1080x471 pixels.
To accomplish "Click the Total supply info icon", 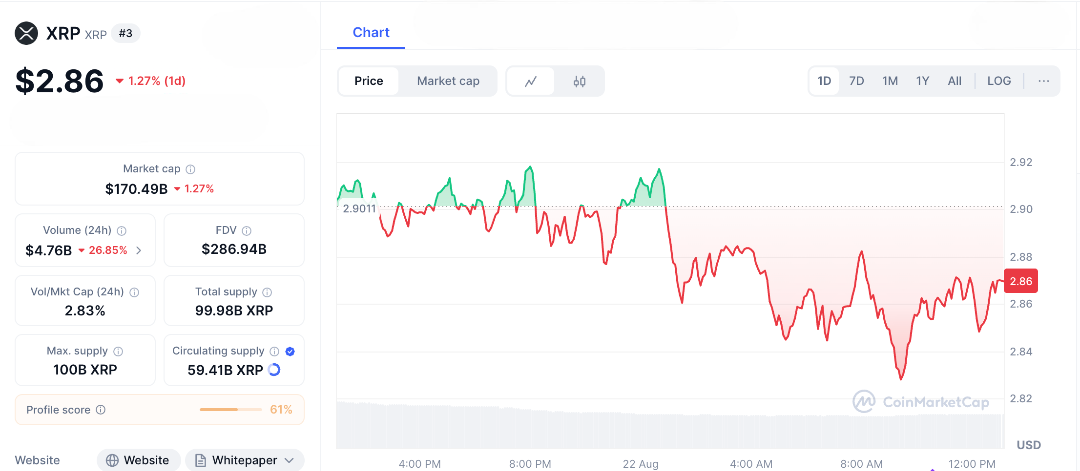I will (x=267, y=292).
